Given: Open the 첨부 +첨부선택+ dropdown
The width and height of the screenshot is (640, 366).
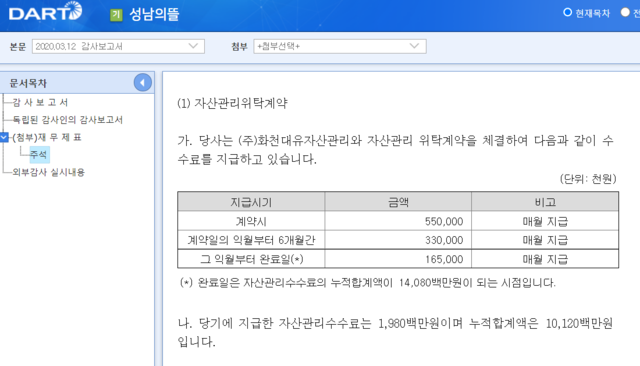Looking at the screenshot, I should pyautogui.click(x=340, y=46).
